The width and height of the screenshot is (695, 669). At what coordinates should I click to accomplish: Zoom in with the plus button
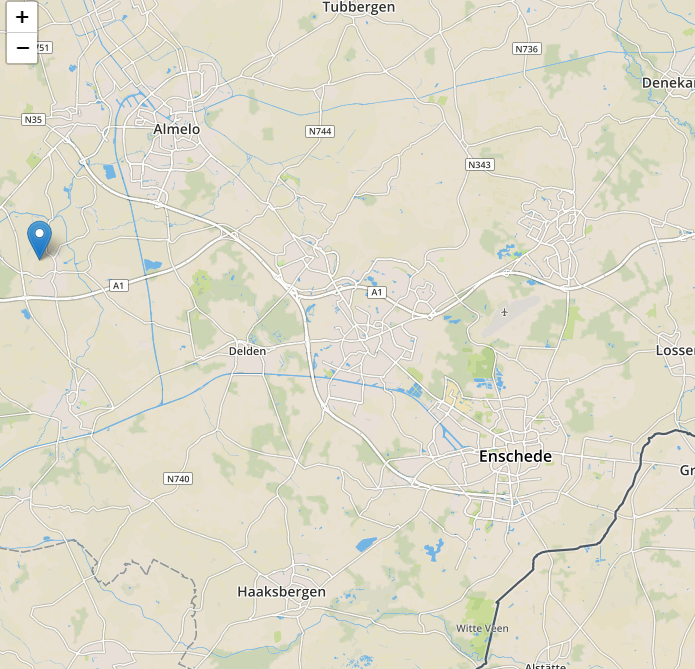[22, 17]
